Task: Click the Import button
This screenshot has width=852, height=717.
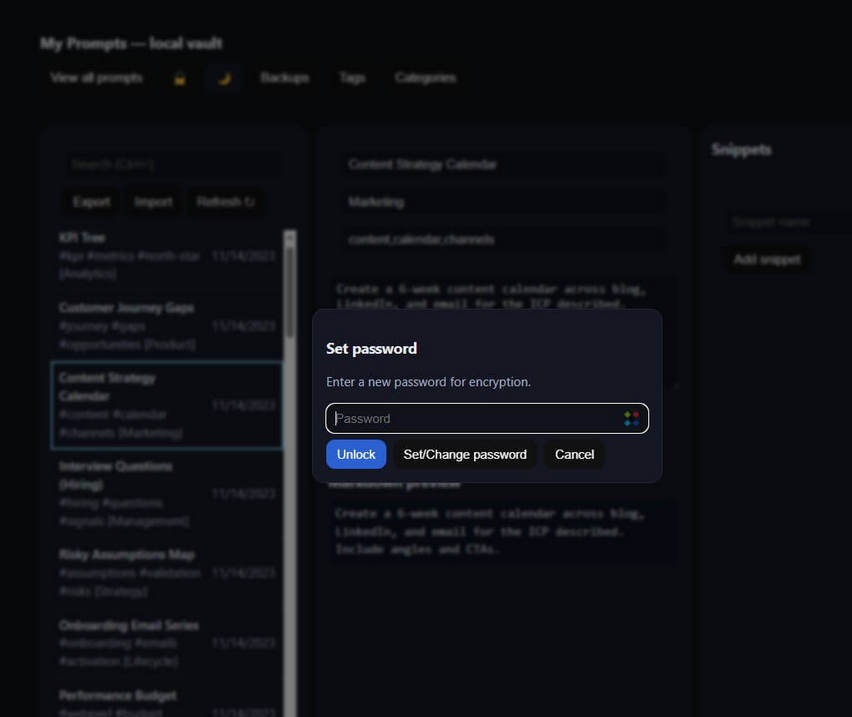Action: pos(153,202)
